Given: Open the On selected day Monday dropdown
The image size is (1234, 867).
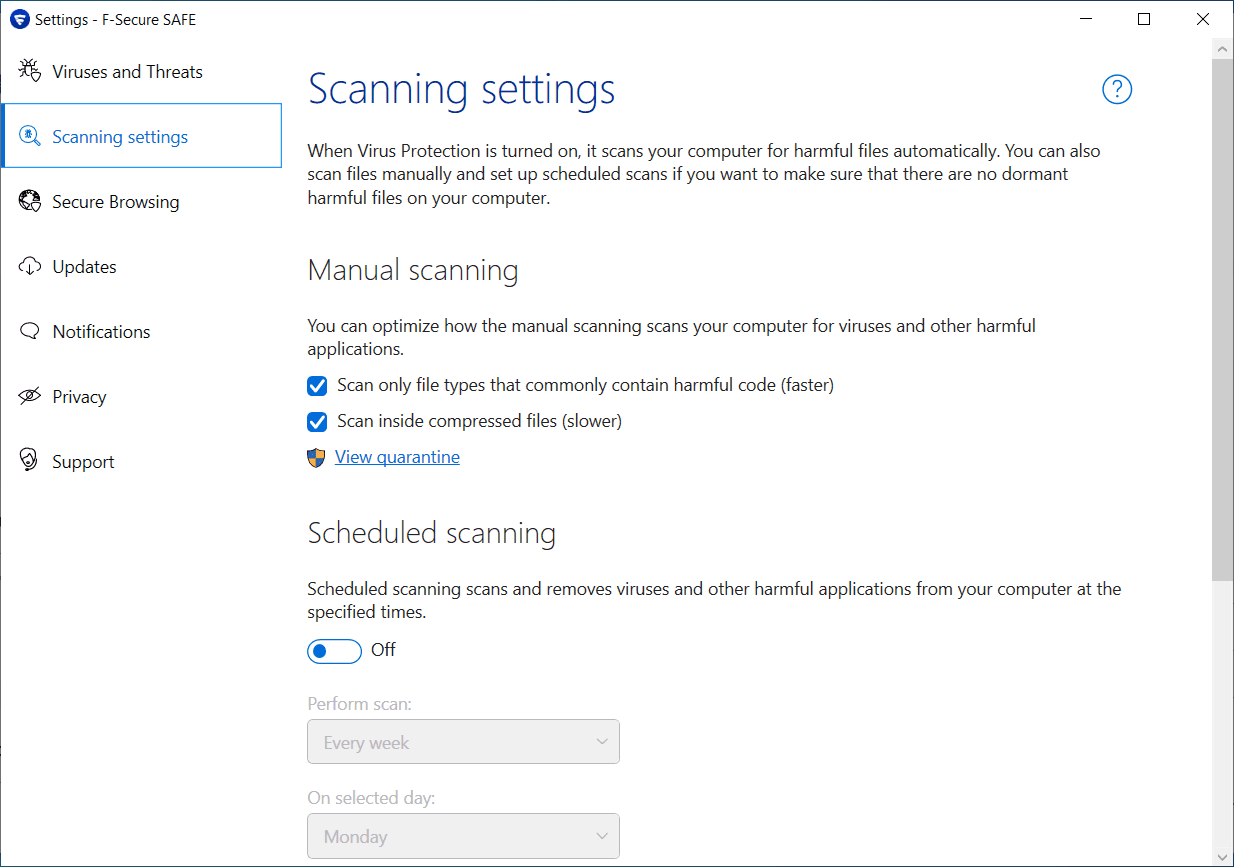Looking at the screenshot, I should tap(463, 836).
